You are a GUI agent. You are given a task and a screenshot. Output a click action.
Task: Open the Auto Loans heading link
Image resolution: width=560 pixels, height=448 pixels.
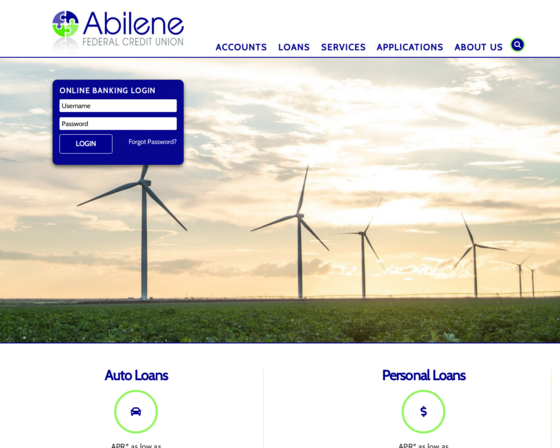[136, 375]
